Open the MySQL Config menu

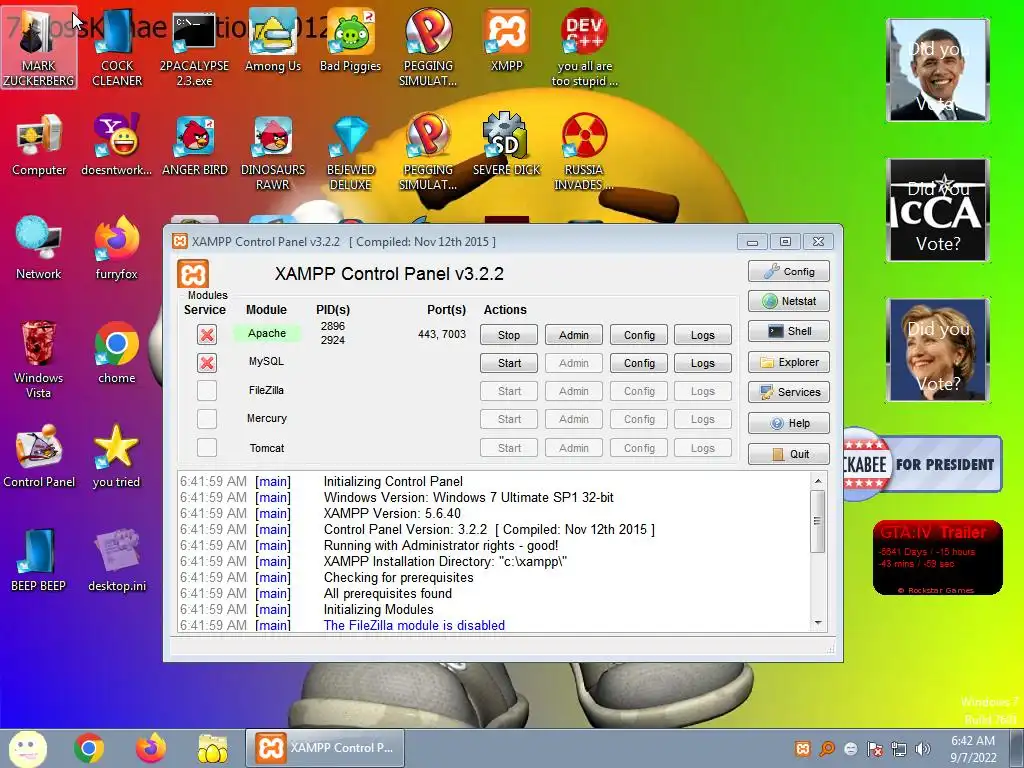point(639,363)
